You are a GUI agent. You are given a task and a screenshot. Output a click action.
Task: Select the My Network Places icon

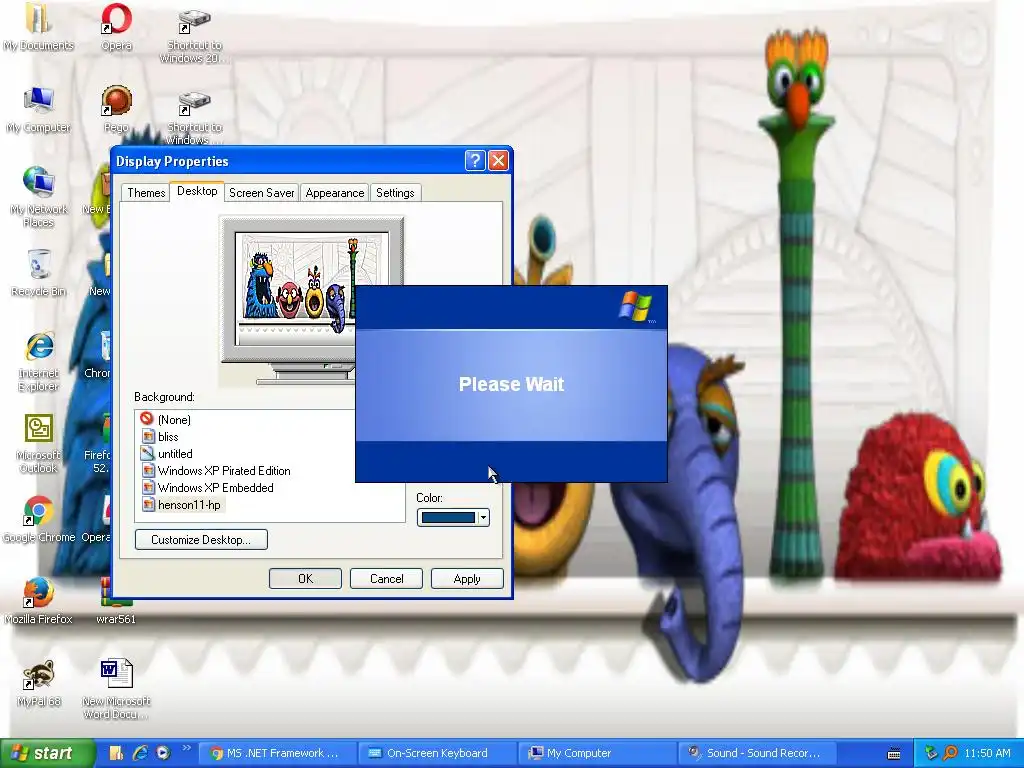[38, 197]
